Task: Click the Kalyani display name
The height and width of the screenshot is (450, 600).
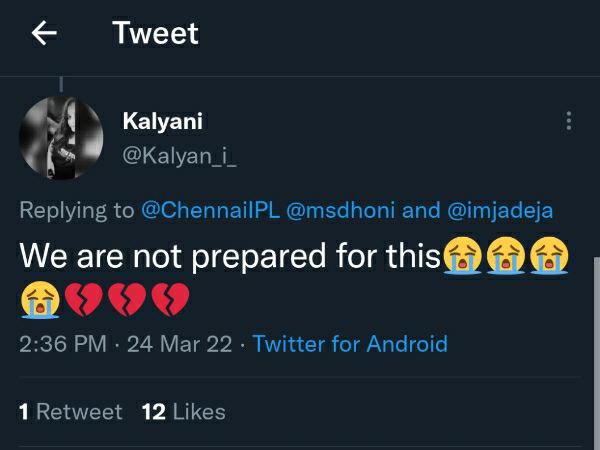Action: [x=161, y=120]
